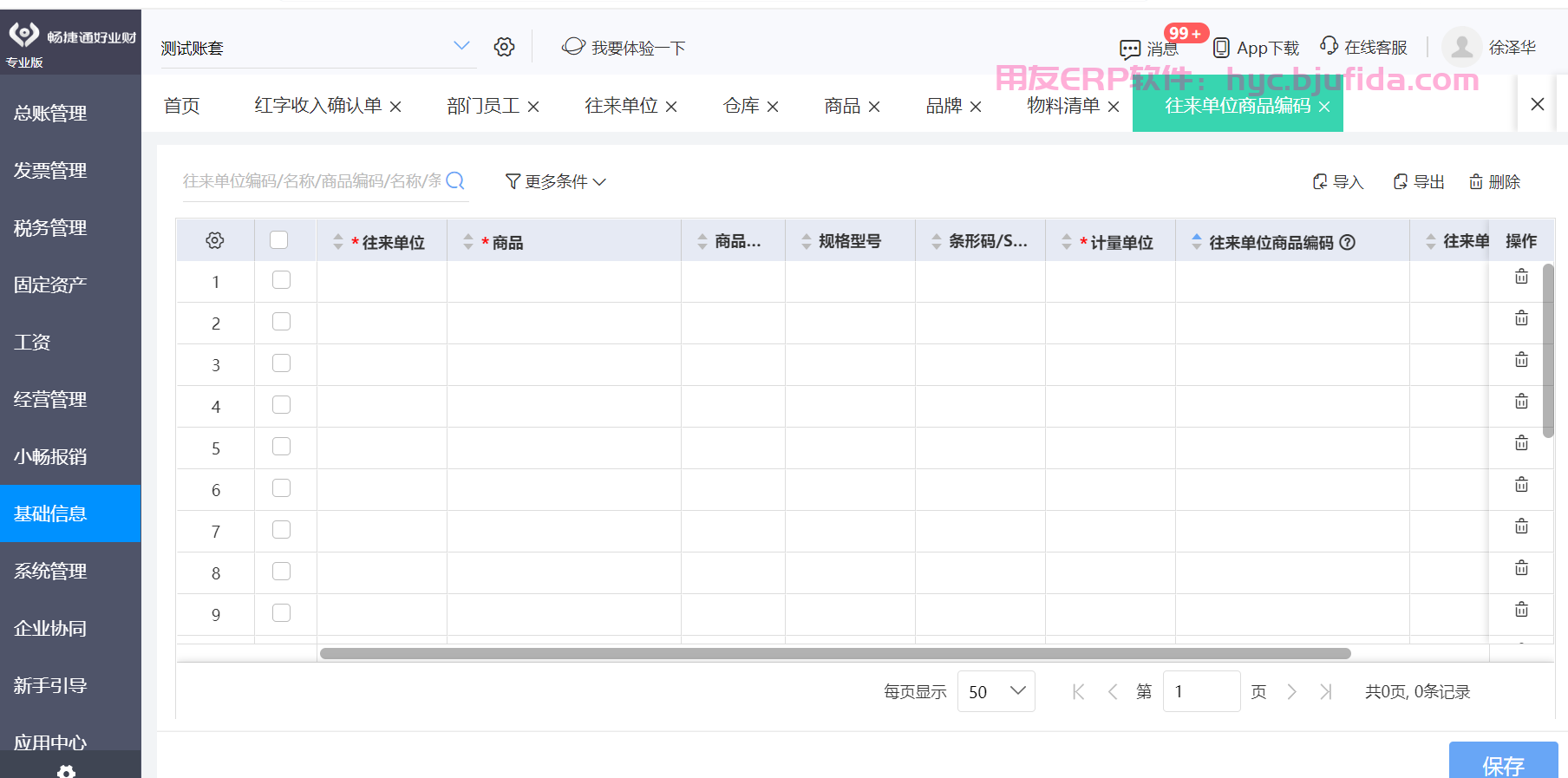This screenshot has height=778, width=1568.
Task: Switch to 部门员工 tab
Action: (483, 106)
